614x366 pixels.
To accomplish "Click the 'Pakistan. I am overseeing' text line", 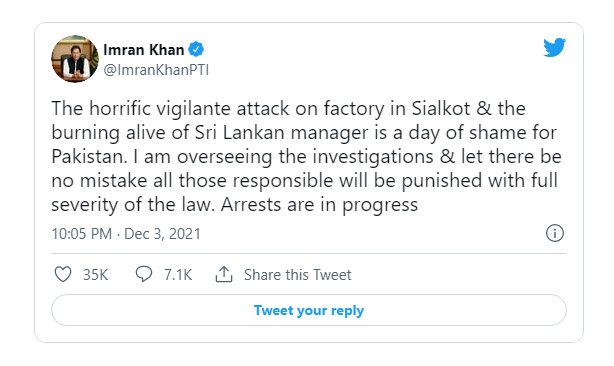I will point(307,157).
